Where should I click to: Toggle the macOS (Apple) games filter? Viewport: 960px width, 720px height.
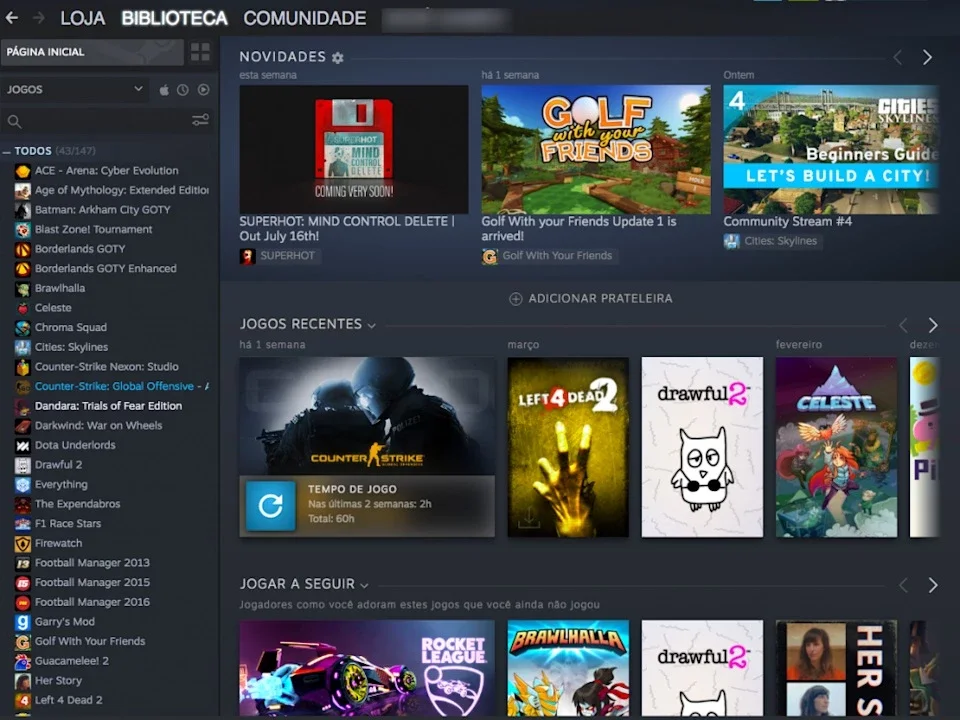(x=164, y=90)
